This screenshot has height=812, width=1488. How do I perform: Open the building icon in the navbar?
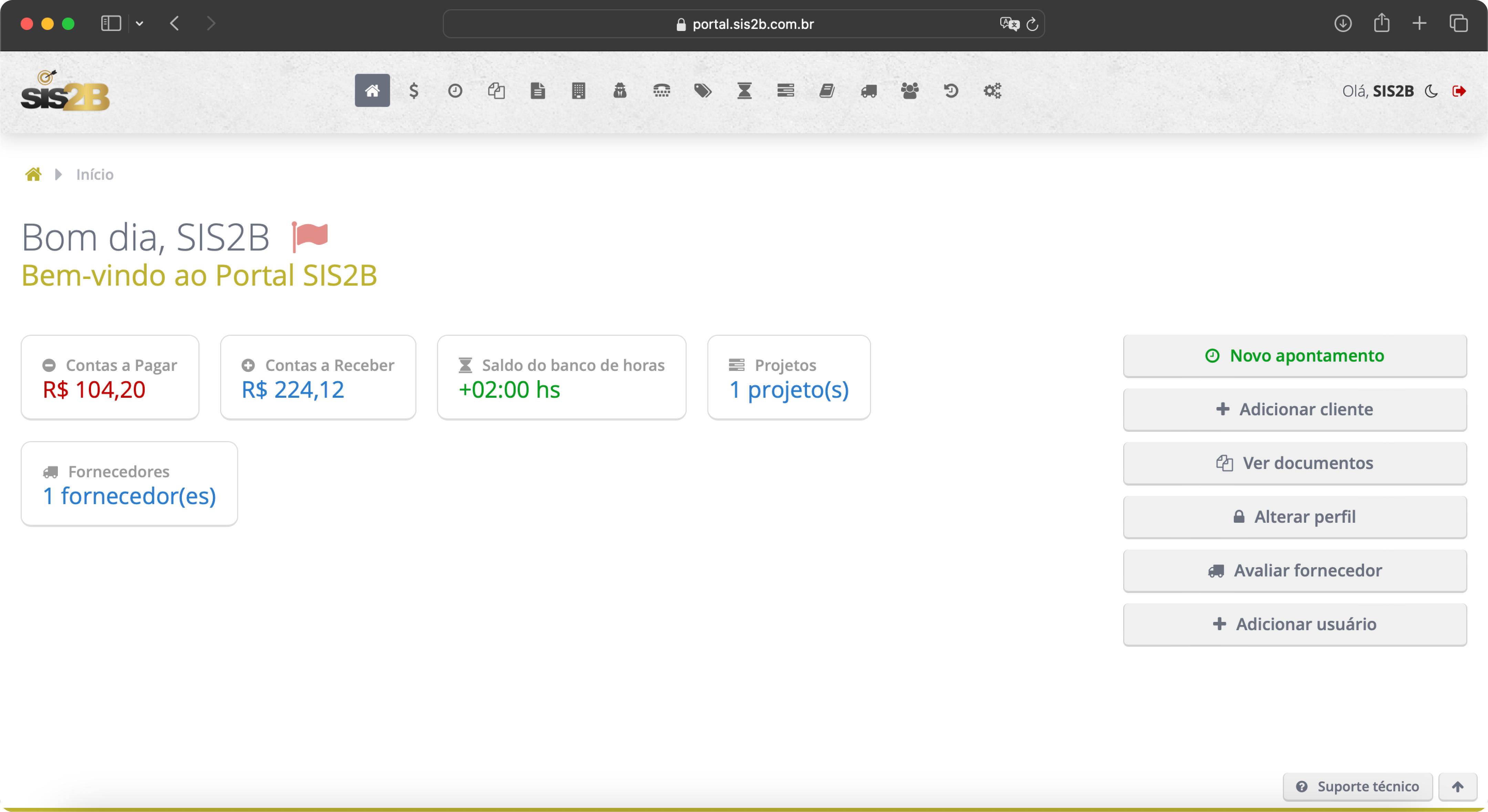578,91
